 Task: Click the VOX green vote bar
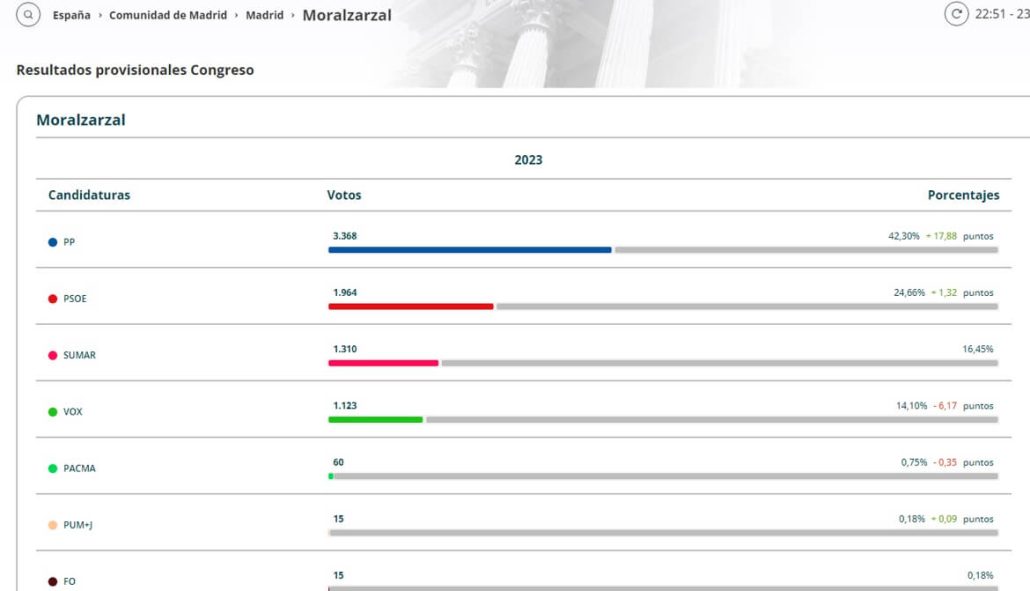pos(375,420)
